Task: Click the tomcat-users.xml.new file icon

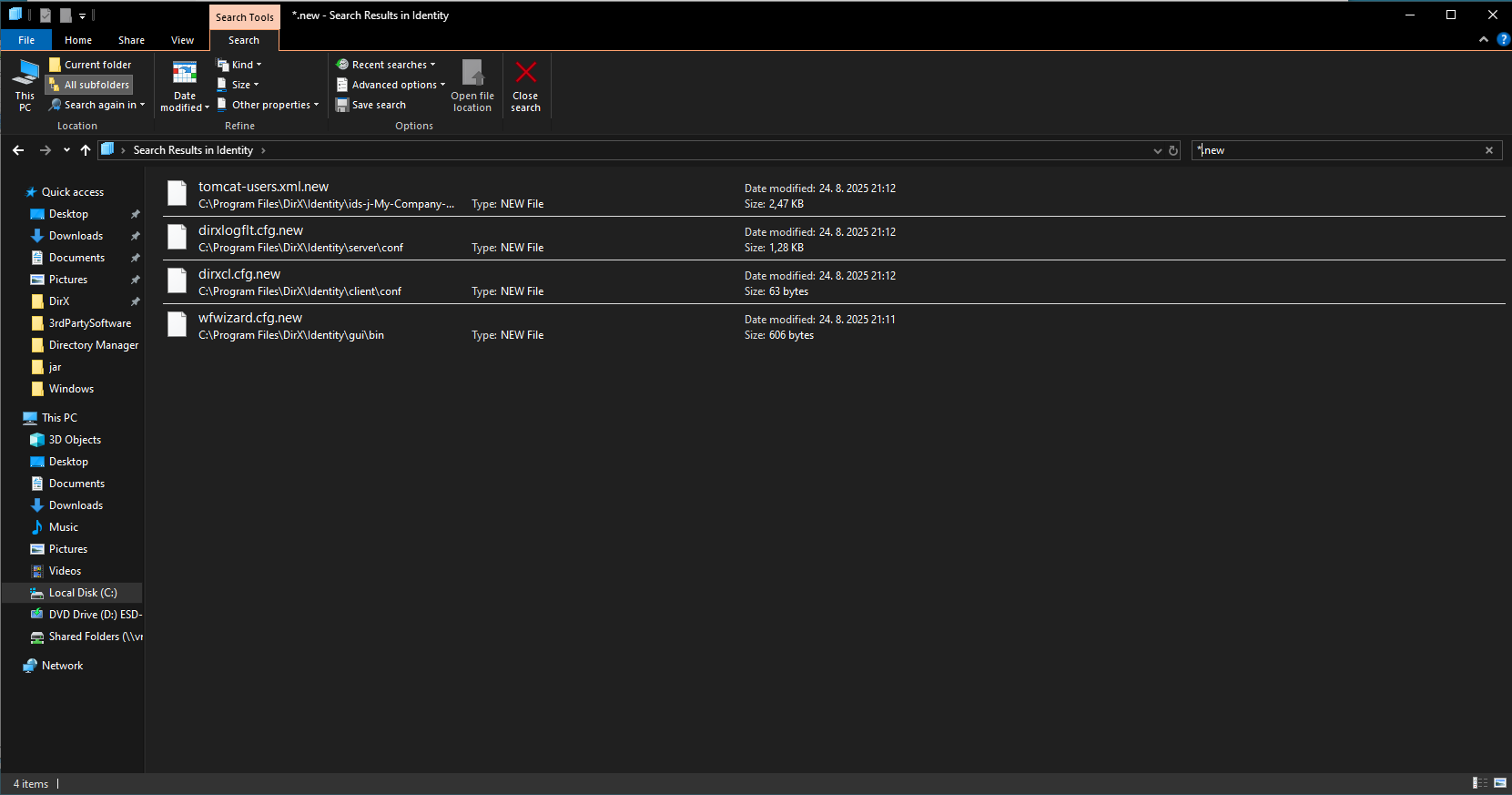Action: point(178,193)
